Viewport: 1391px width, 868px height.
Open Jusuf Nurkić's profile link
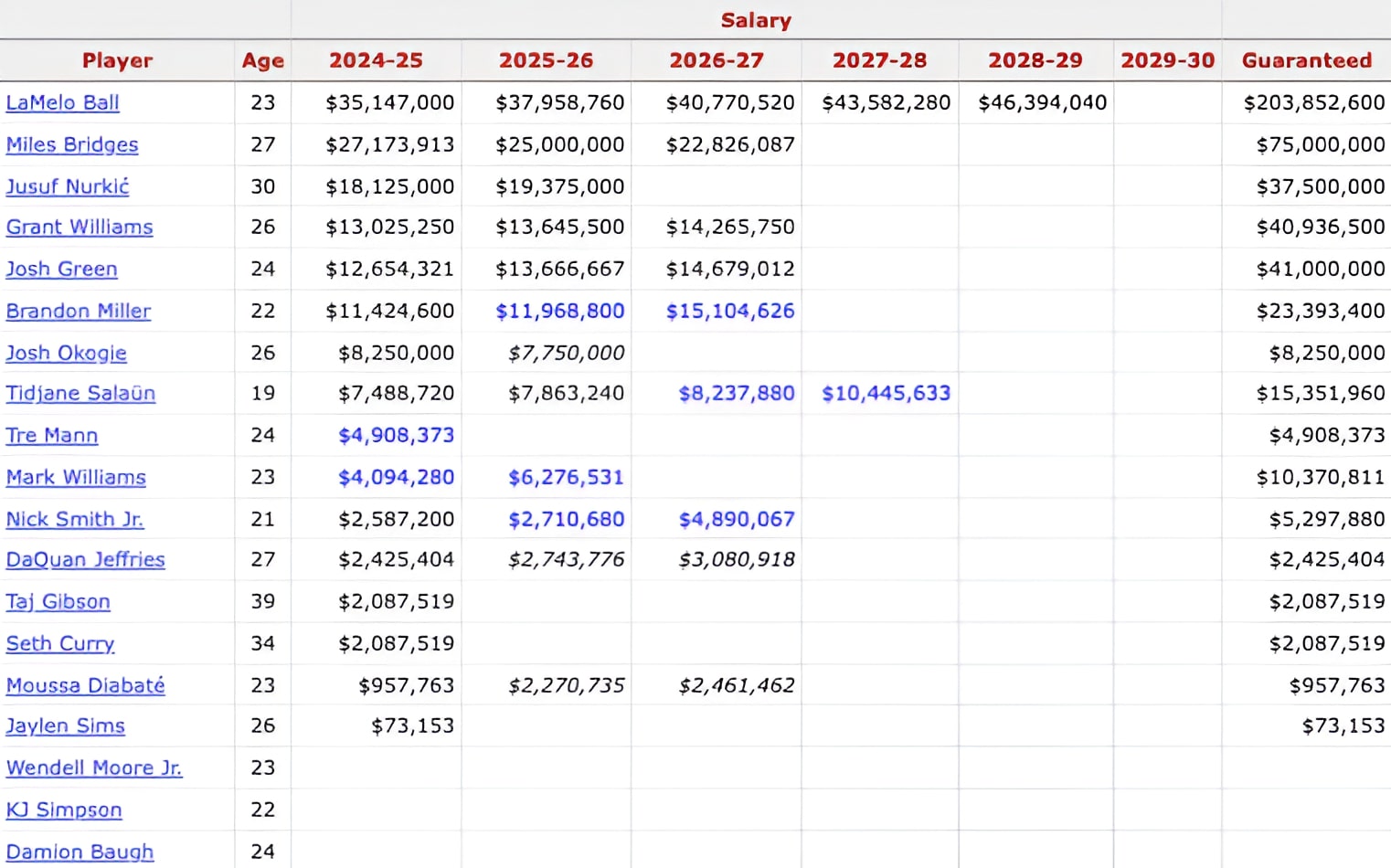pos(68,186)
